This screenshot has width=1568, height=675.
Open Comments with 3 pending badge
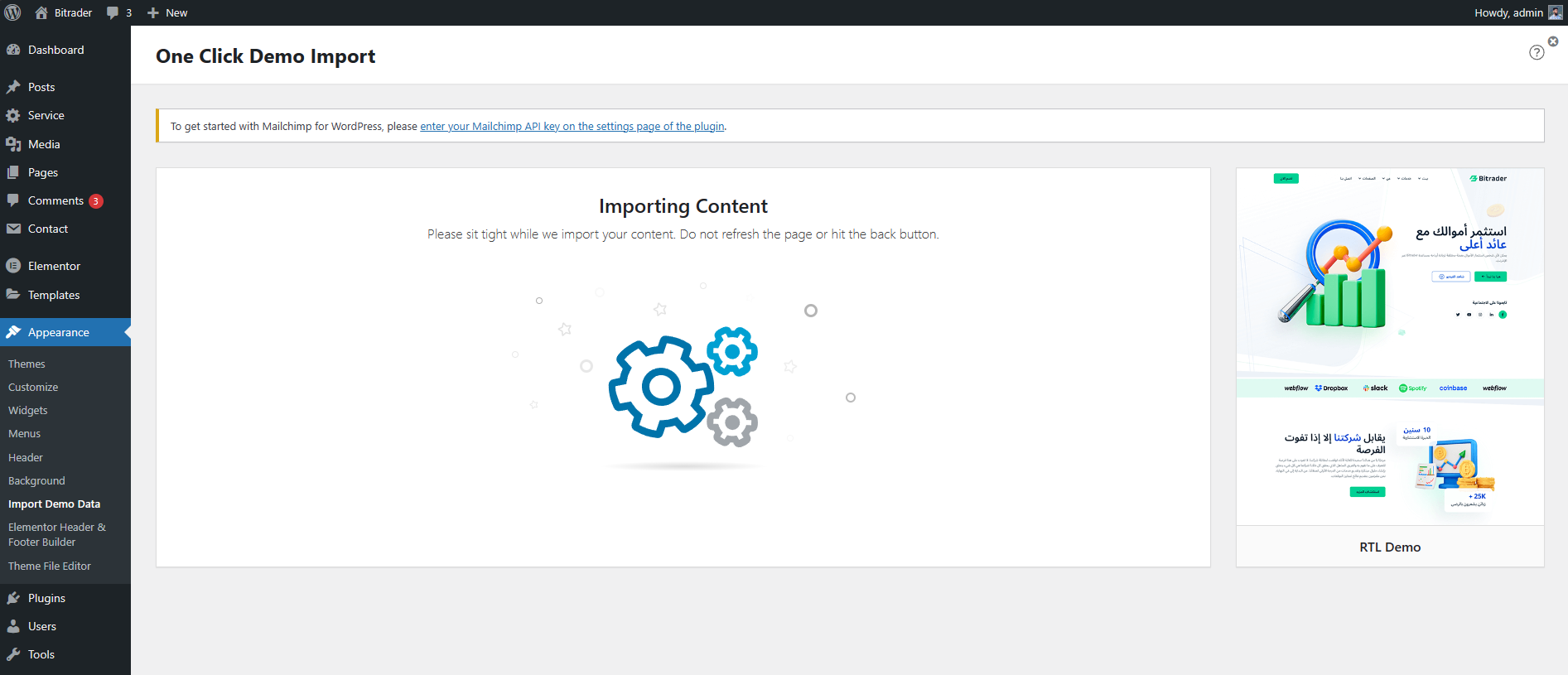[x=55, y=200]
